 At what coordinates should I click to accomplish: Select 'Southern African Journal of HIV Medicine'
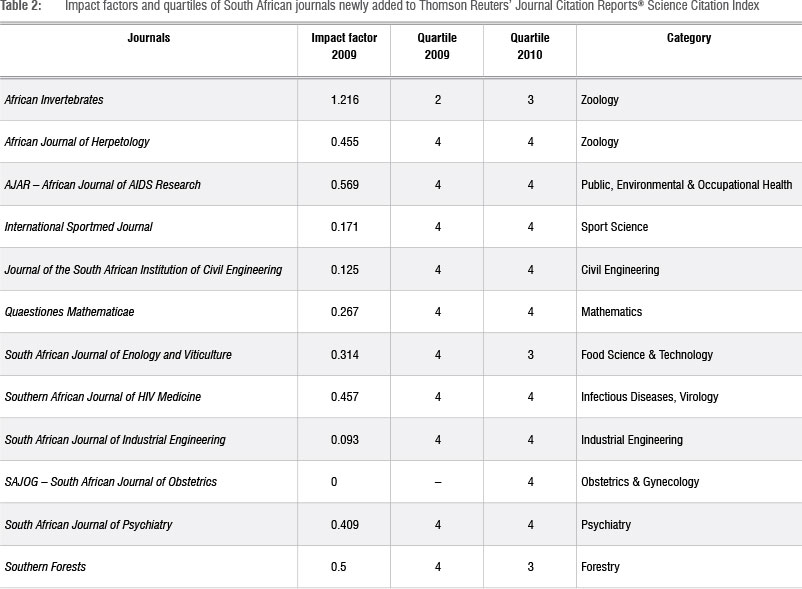point(103,397)
